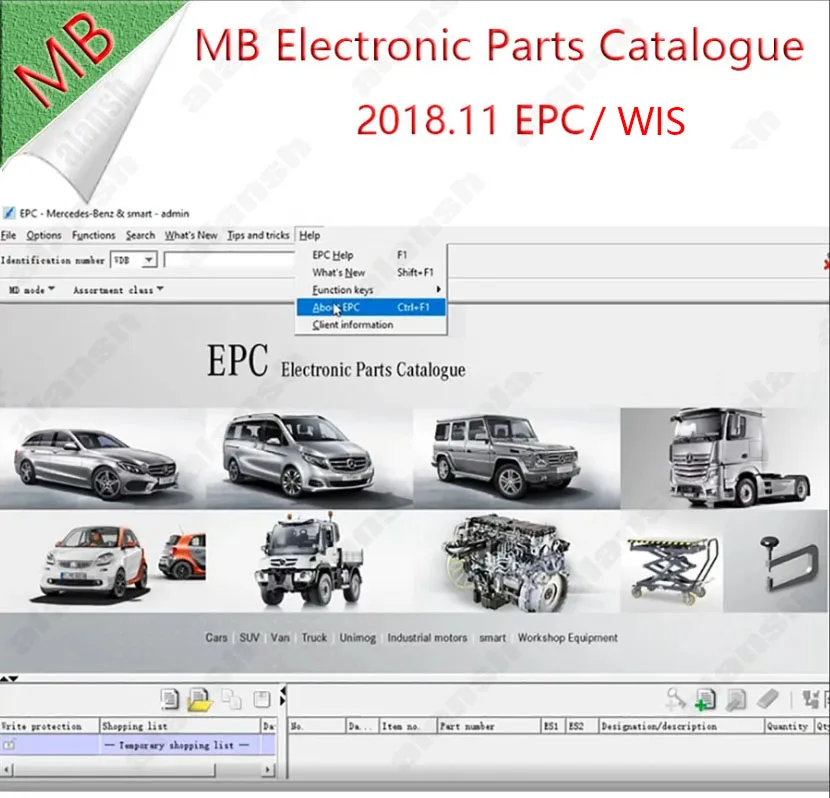The image size is (830, 798).
Task: Click the No. column header
Action: coord(317,726)
